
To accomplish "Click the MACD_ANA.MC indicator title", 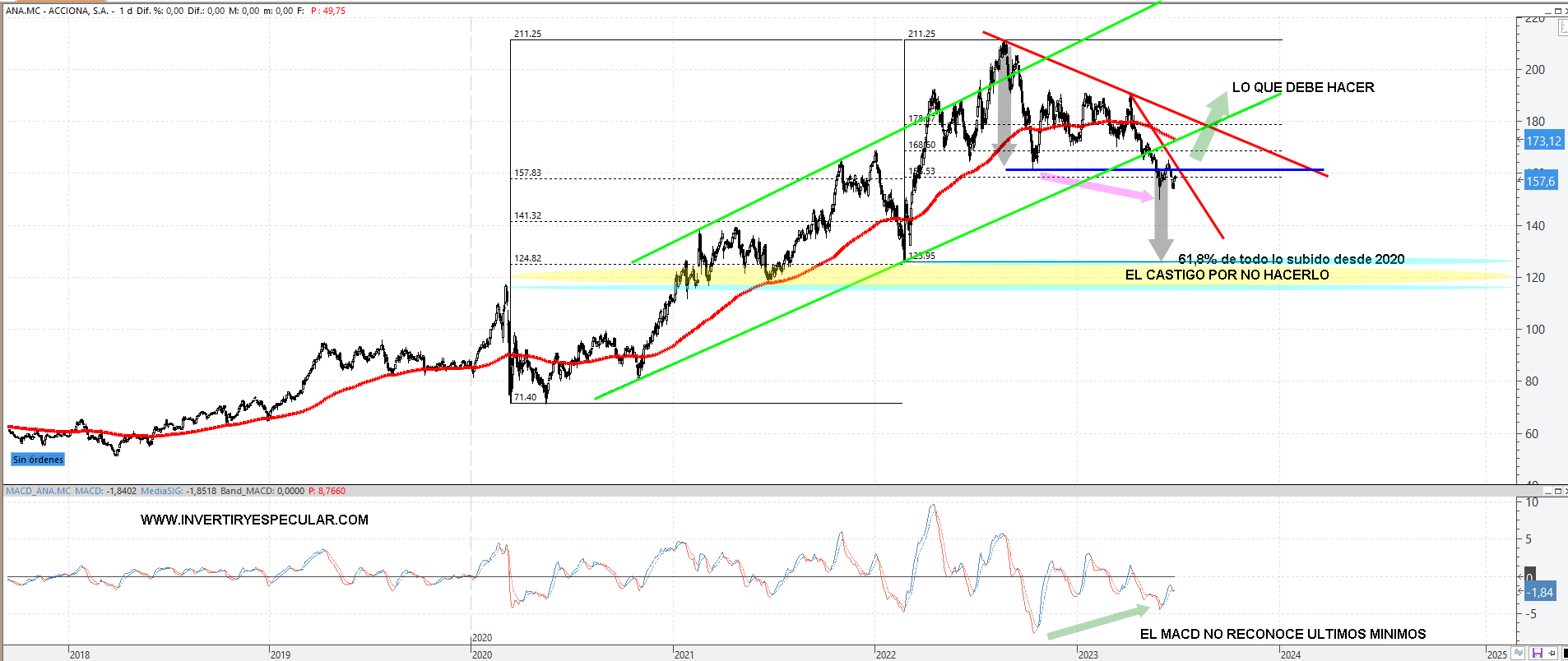I will click(x=38, y=491).
